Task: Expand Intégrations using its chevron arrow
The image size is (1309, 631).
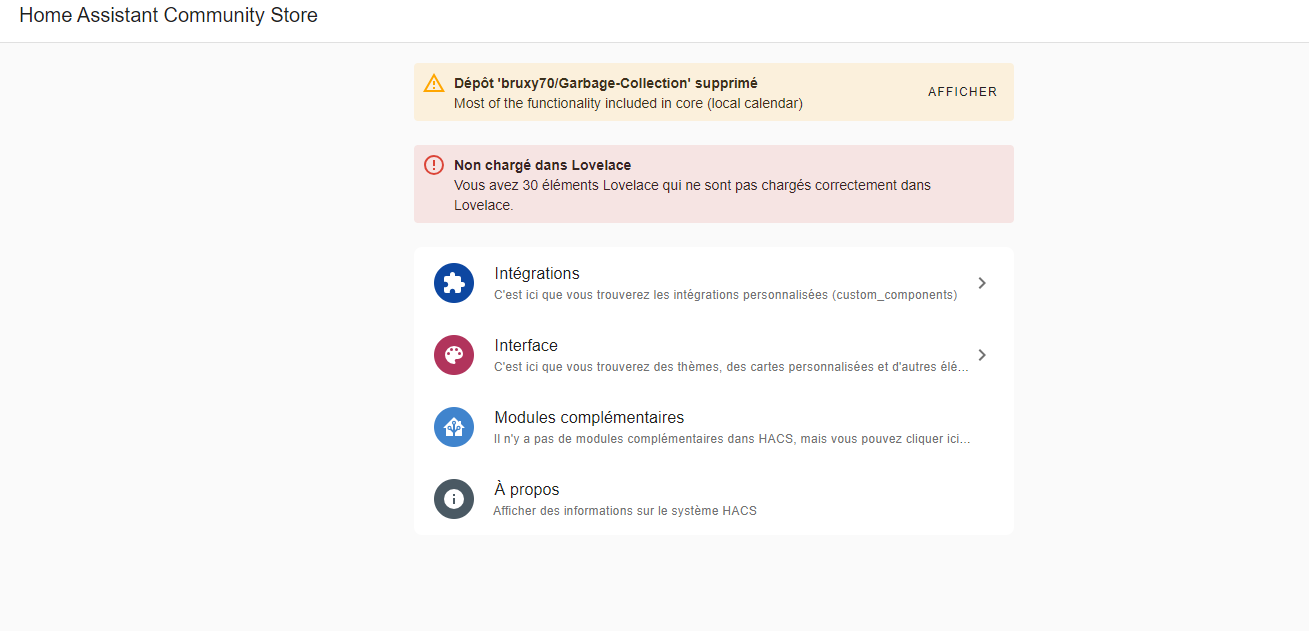Action: [x=982, y=283]
